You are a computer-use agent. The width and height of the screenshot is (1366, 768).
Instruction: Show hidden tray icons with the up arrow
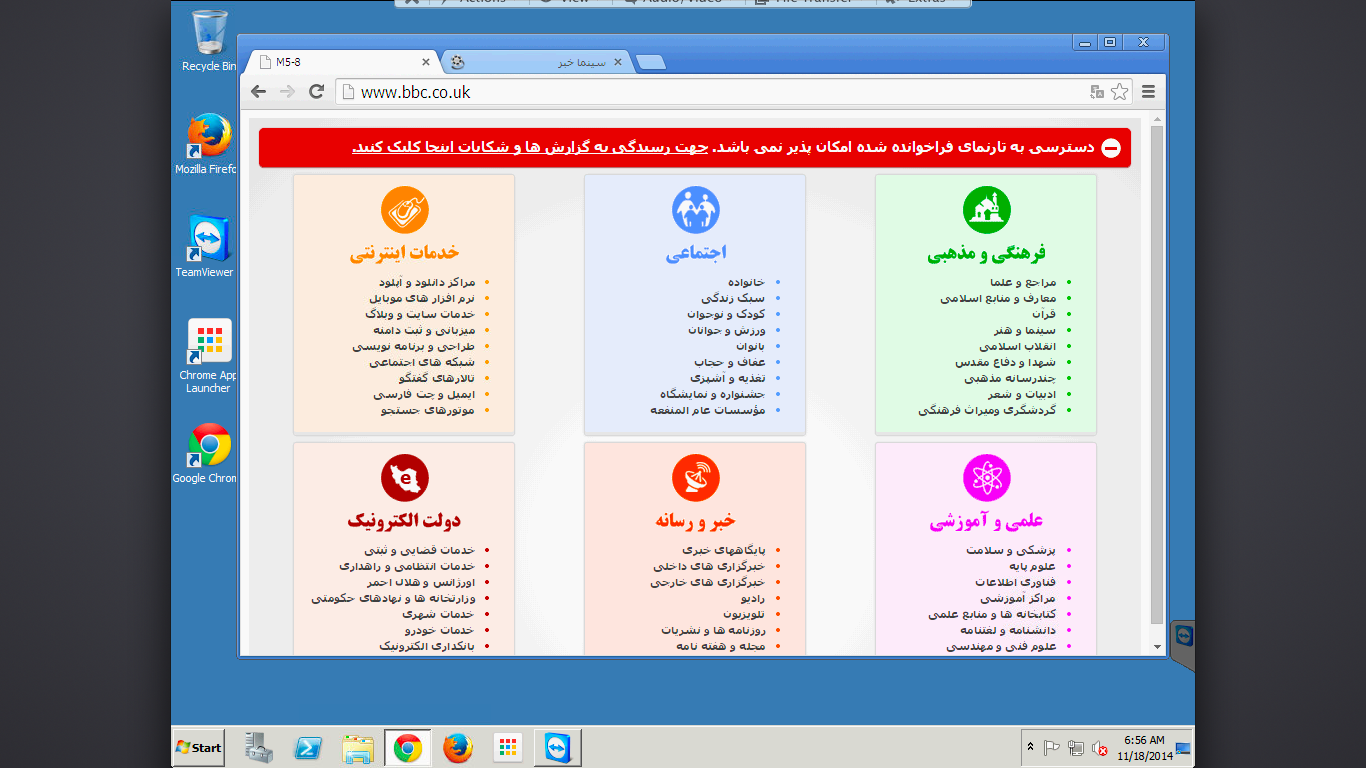[x=1030, y=747]
